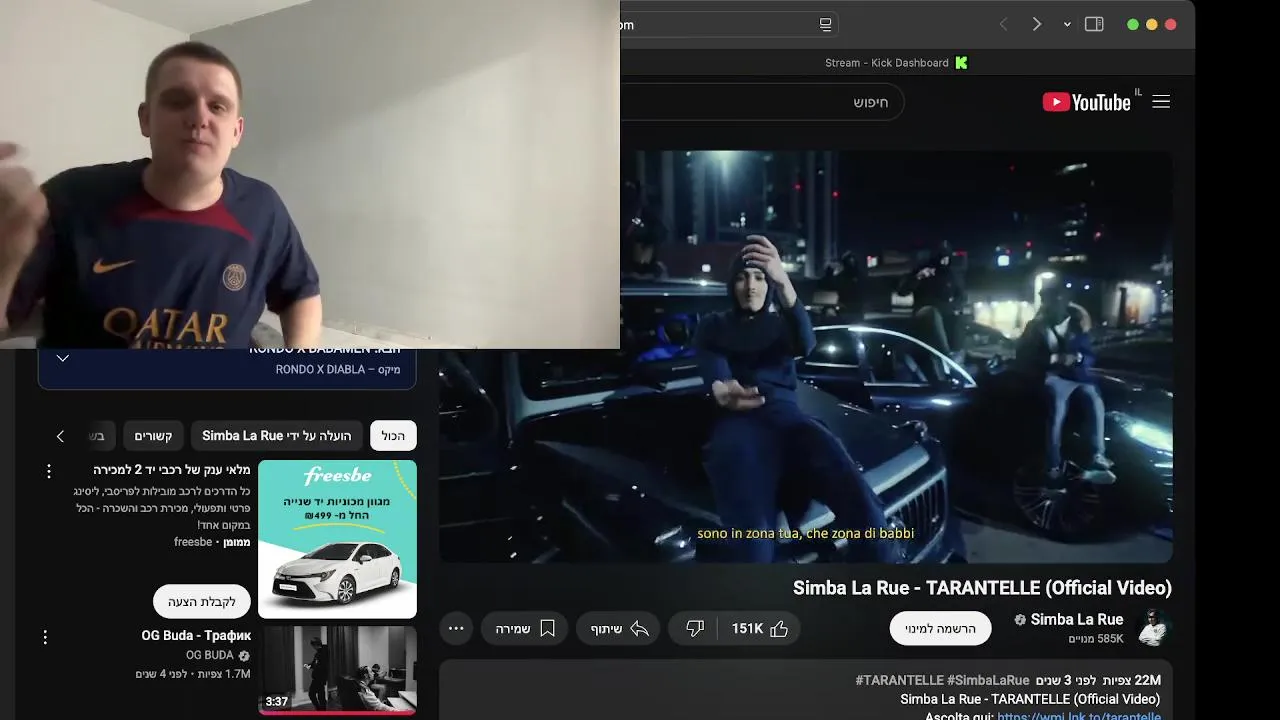Image resolution: width=1280 pixels, height=720 pixels.
Task: Select the הכול filter chip
Action: pos(393,436)
